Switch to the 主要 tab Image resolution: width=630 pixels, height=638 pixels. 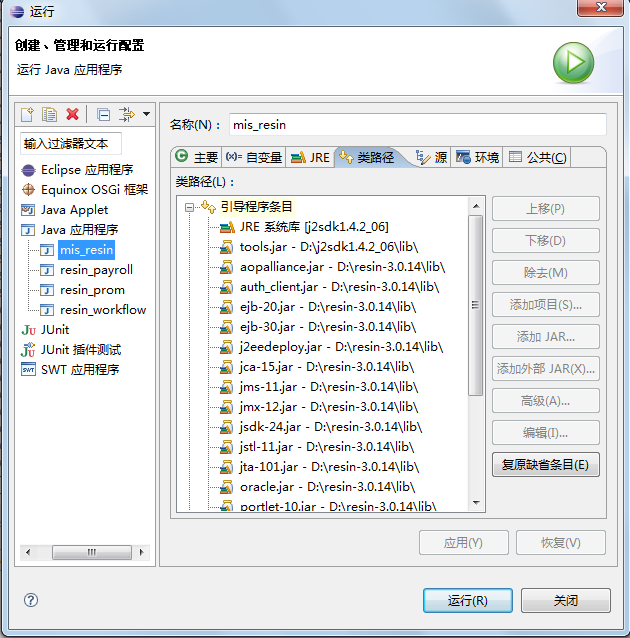[197, 157]
